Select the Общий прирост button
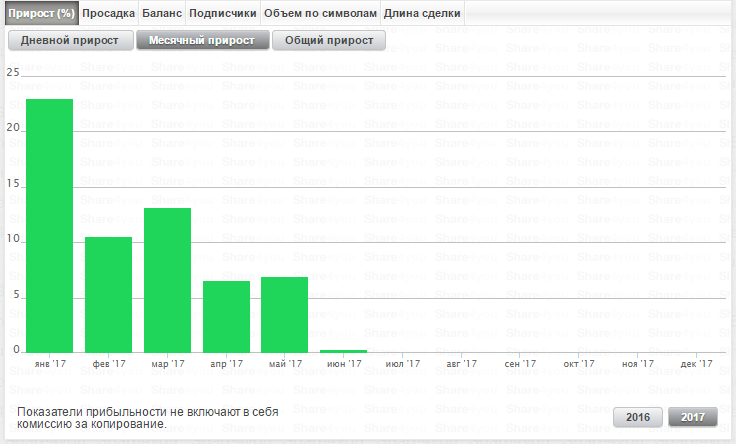 coord(329,40)
